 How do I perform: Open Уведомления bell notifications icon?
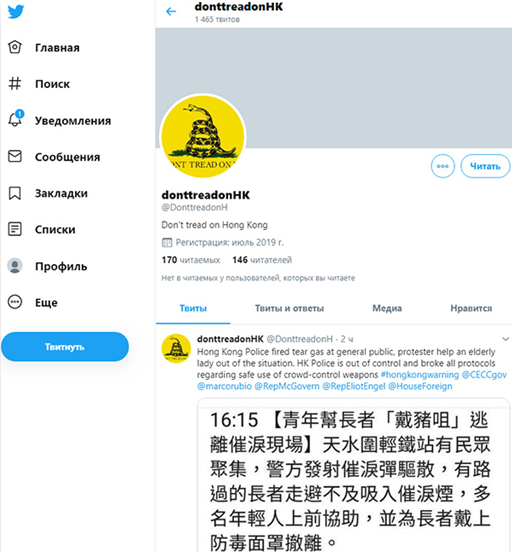pos(15,119)
